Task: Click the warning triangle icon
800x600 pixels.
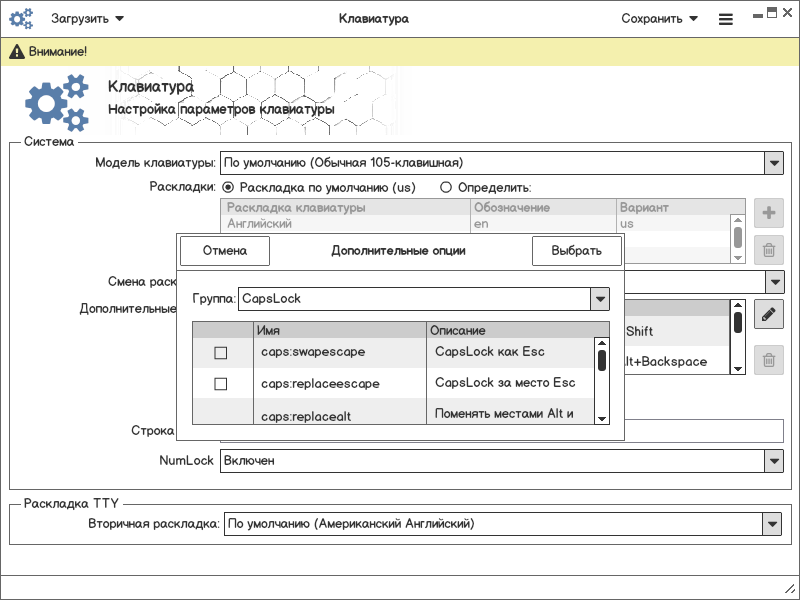Action: tap(16, 51)
